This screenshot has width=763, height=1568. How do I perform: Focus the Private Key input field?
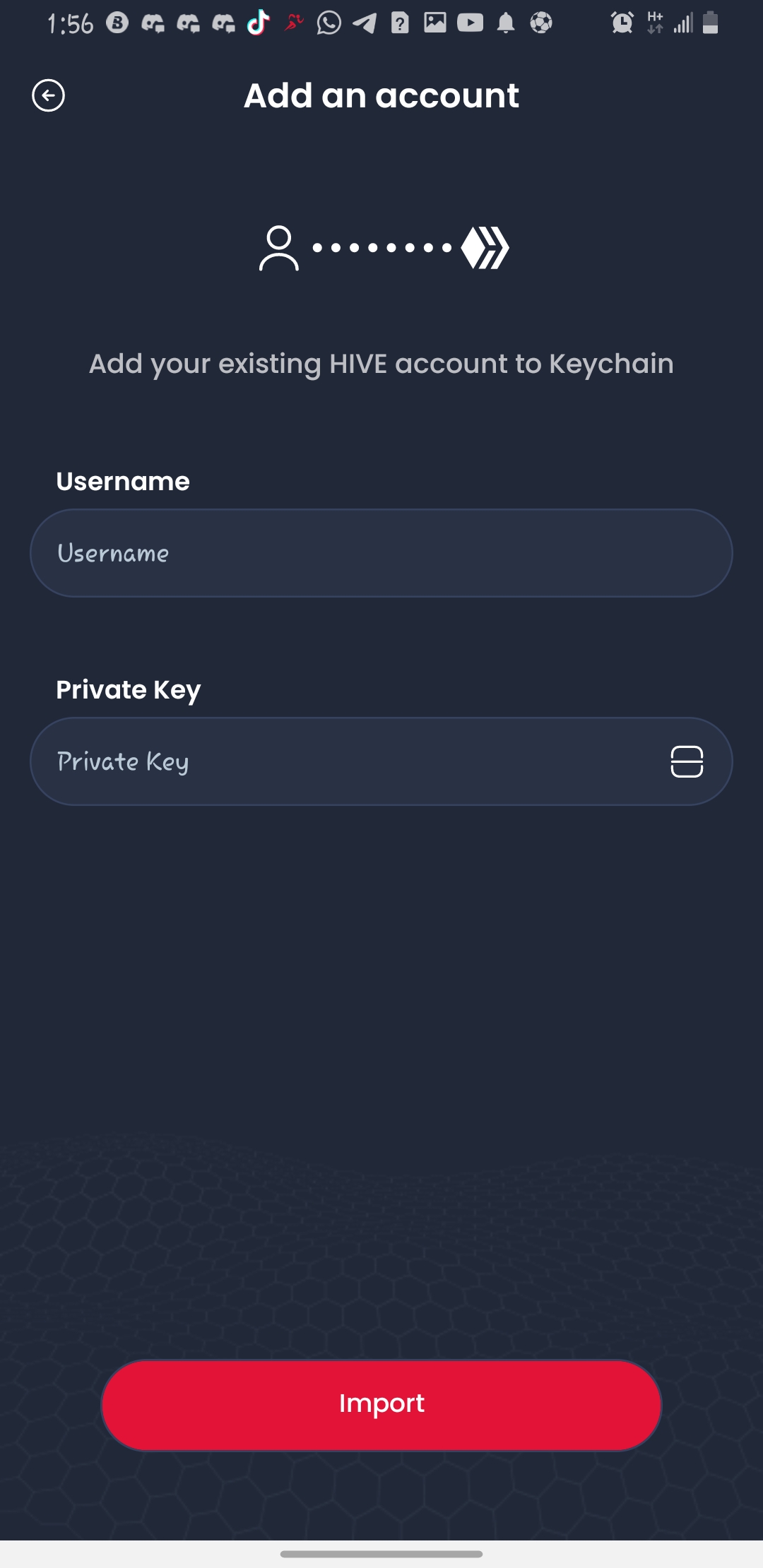pos(346,761)
